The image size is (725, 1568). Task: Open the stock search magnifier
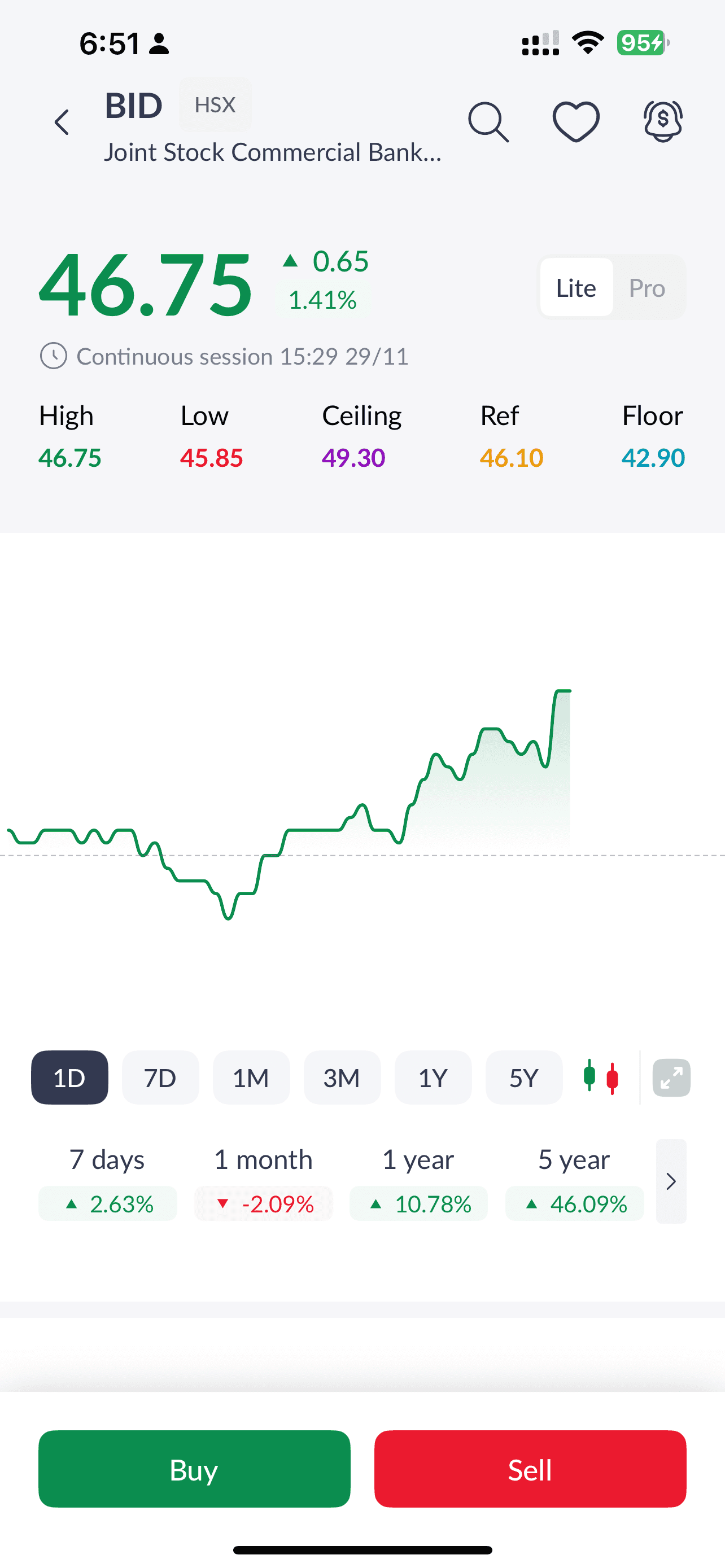coord(488,122)
